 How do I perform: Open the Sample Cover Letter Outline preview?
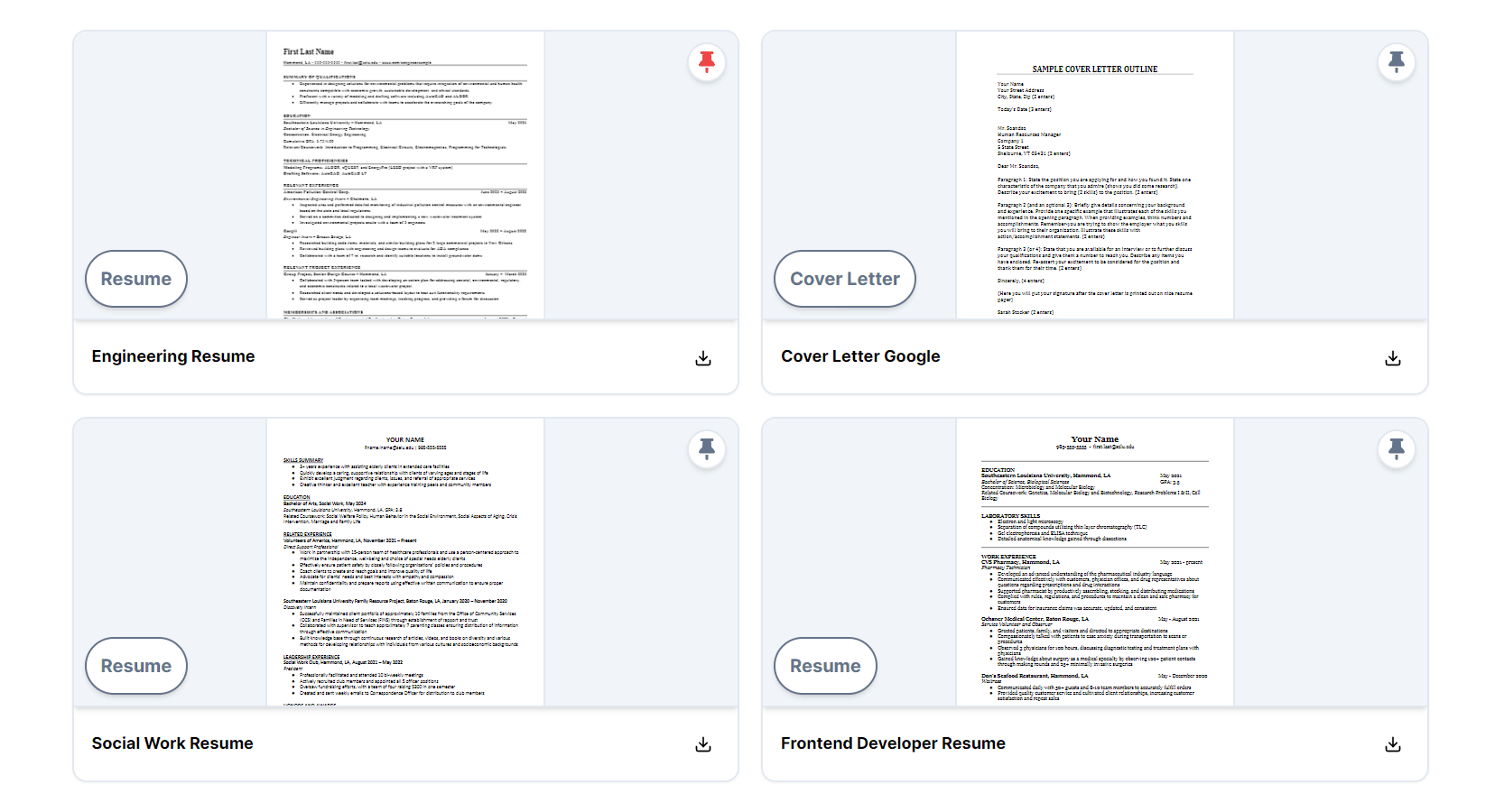(x=1095, y=175)
